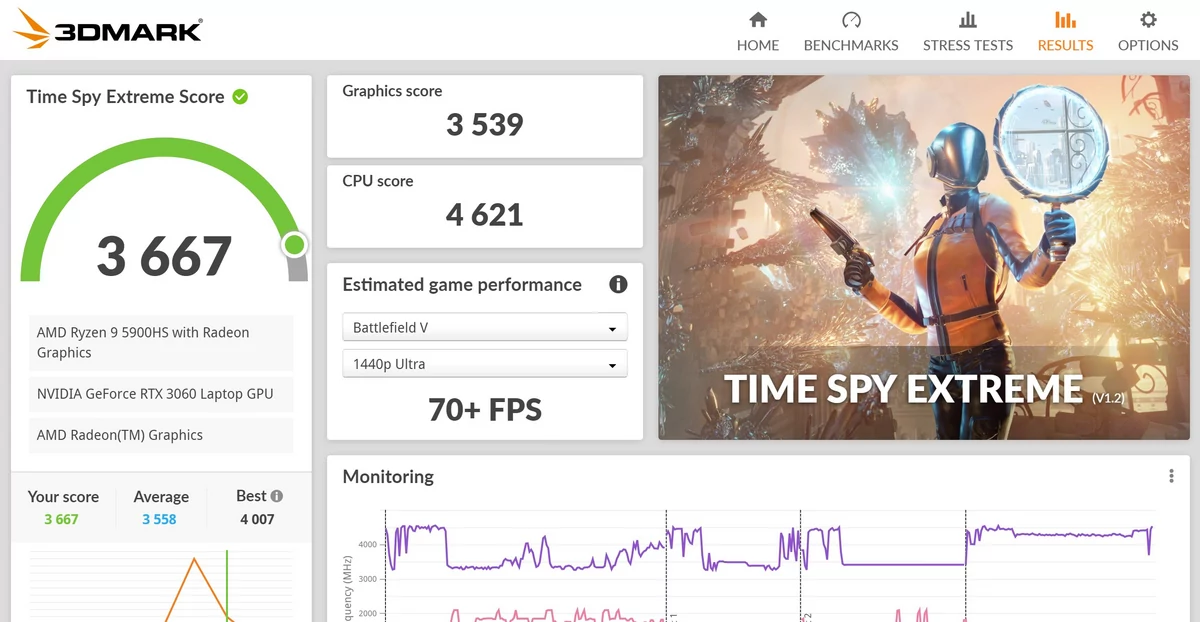Click the Options gear icon
This screenshot has height=622, width=1200.
coord(1148,20)
